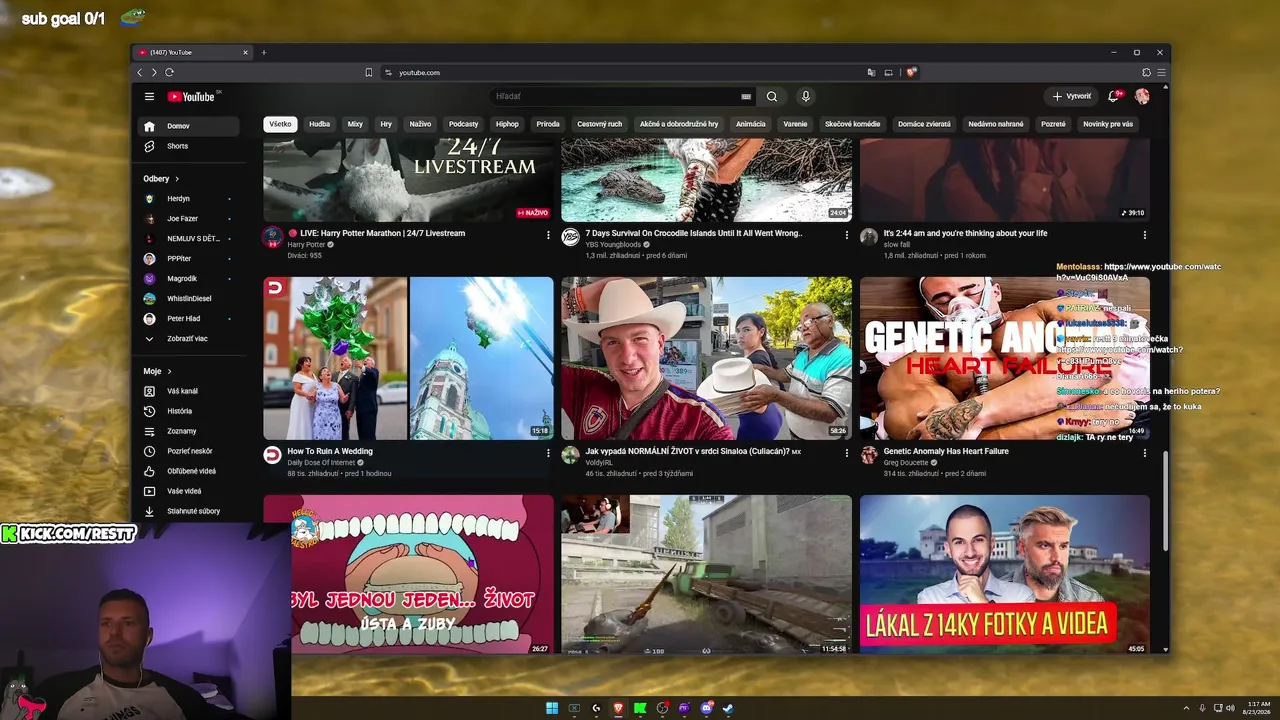
Task: Select the Mixy filter chip
Action: (355, 124)
